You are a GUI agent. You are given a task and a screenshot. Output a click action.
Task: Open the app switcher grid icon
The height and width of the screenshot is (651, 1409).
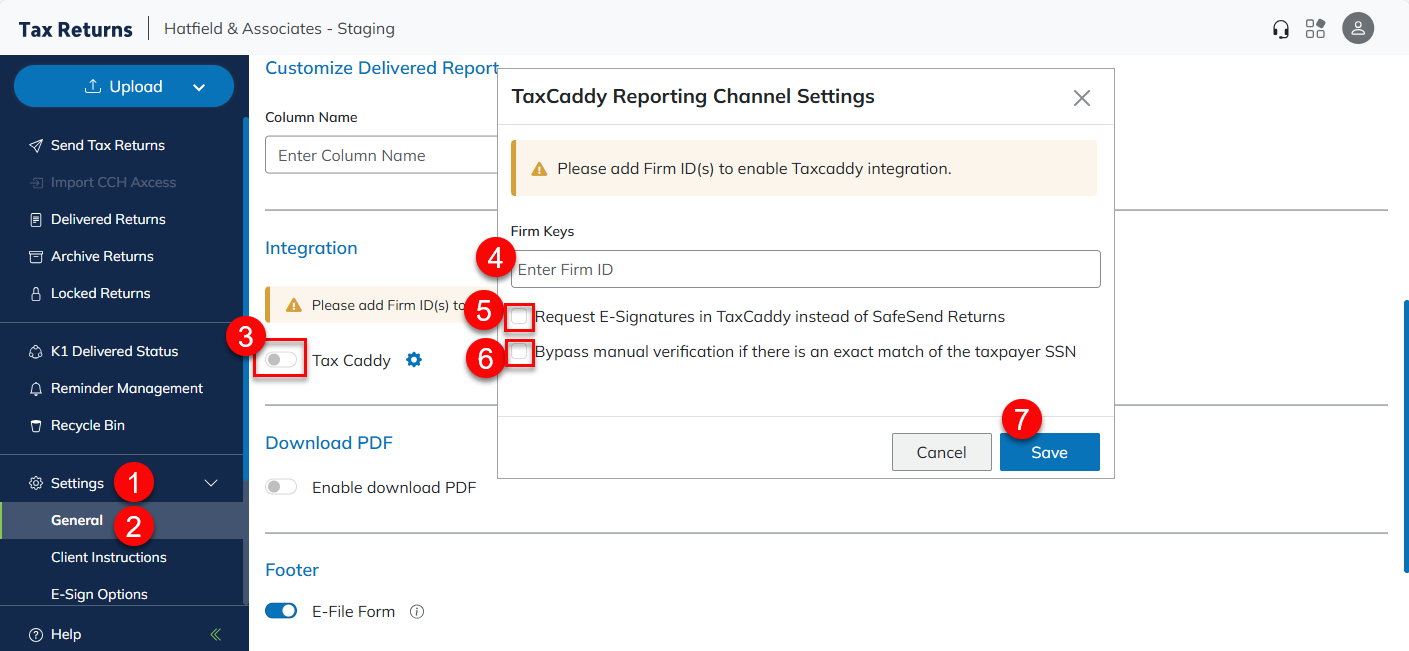pyautogui.click(x=1315, y=29)
